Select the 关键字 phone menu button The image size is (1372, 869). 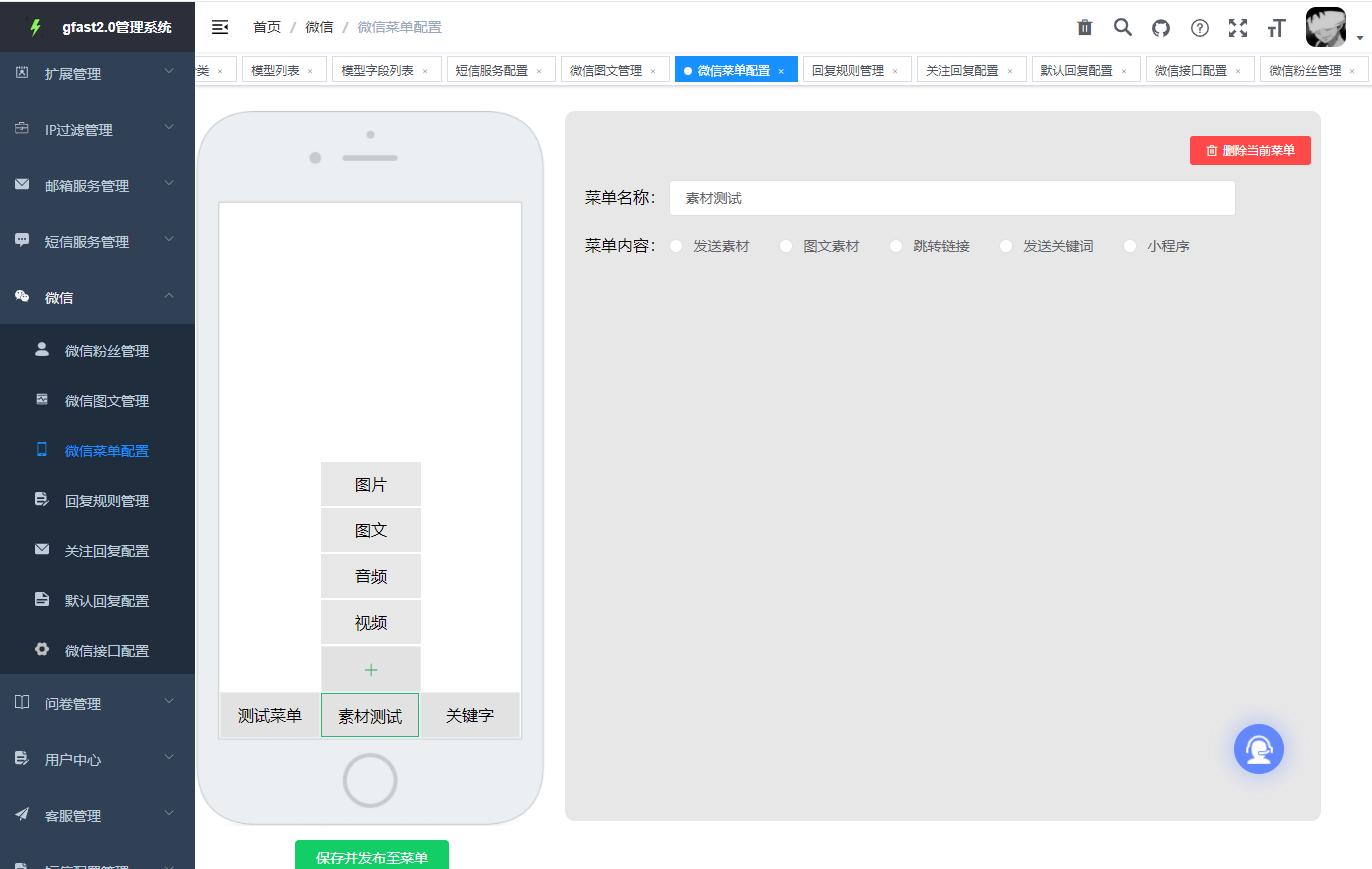[470, 716]
